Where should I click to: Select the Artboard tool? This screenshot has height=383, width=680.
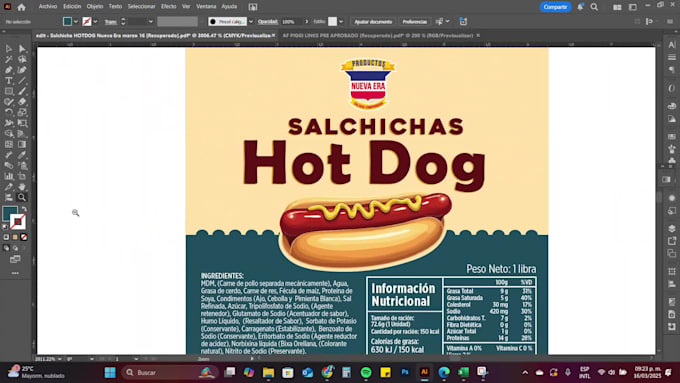click(x=22, y=176)
